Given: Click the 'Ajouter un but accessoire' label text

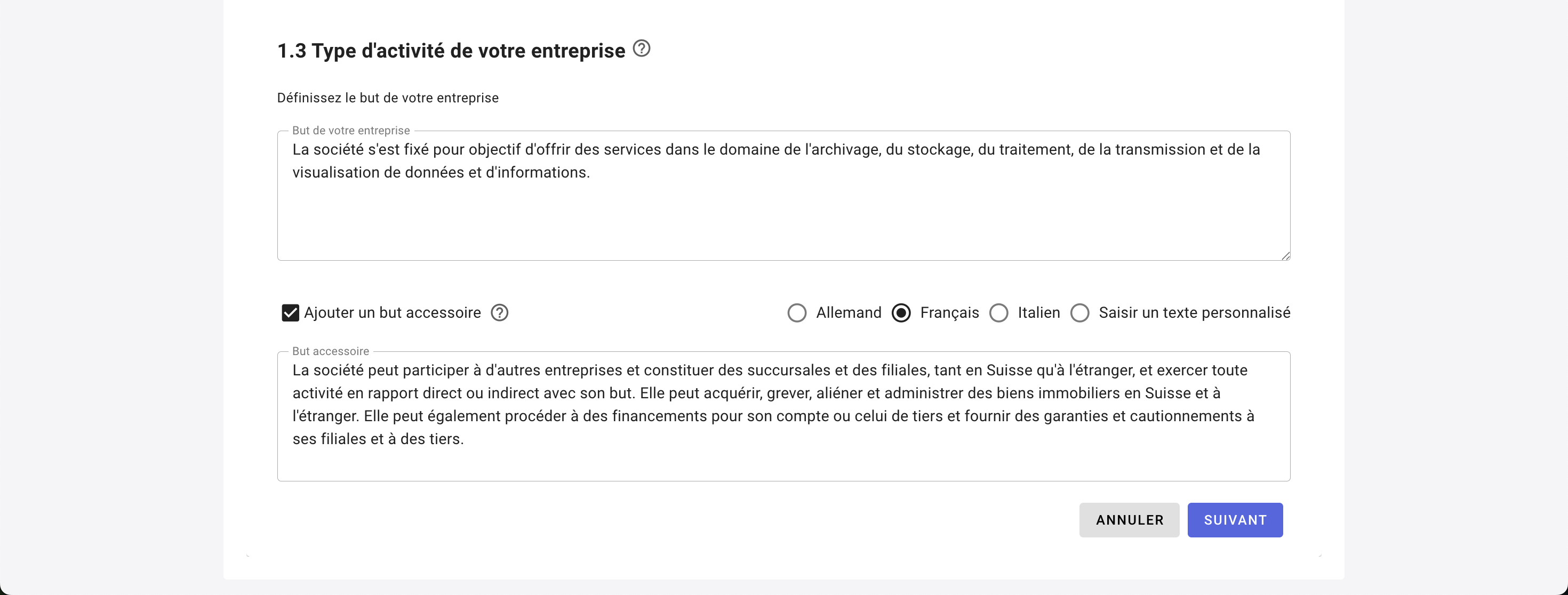Looking at the screenshot, I should pyautogui.click(x=393, y=313).
